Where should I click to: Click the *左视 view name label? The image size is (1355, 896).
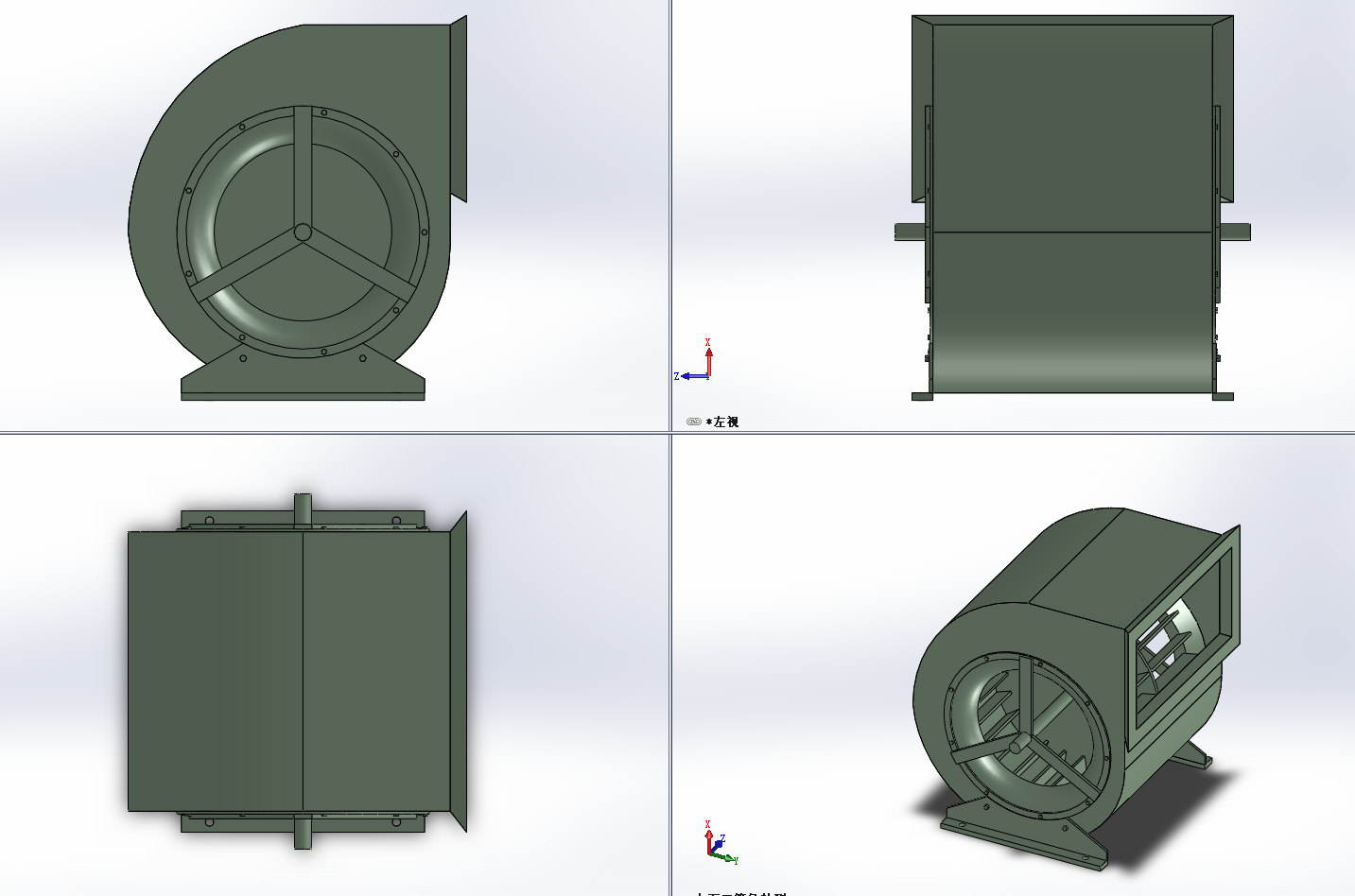[x=722, y=422]
